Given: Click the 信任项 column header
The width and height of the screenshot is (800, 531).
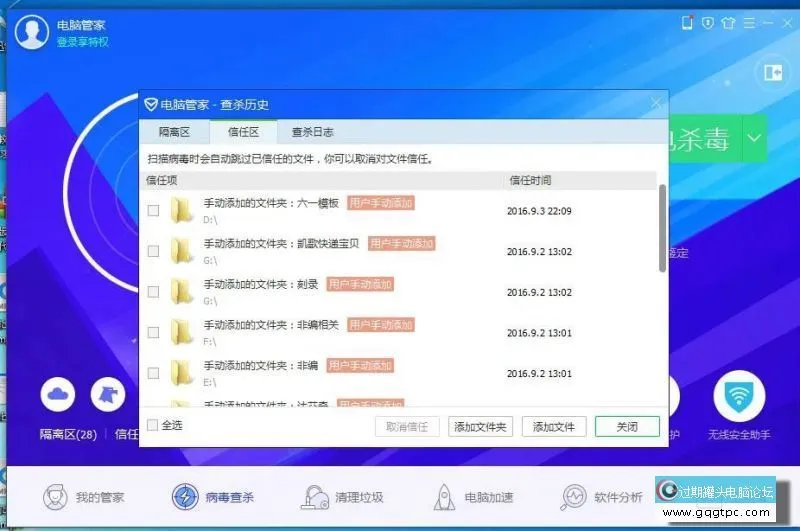Looking at the screenshot, I should tap(162, 180).
